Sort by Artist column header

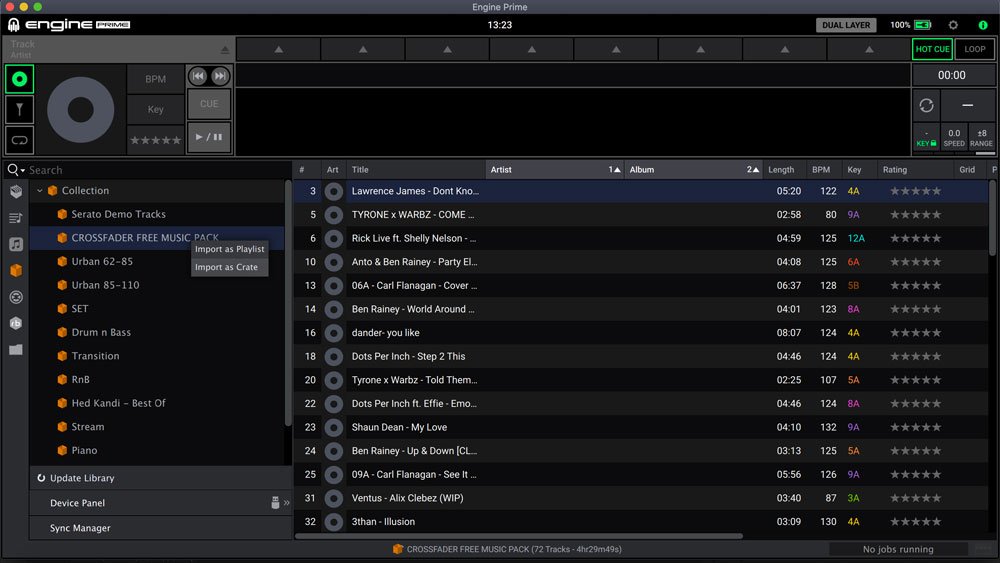click(x=554, y=170)
